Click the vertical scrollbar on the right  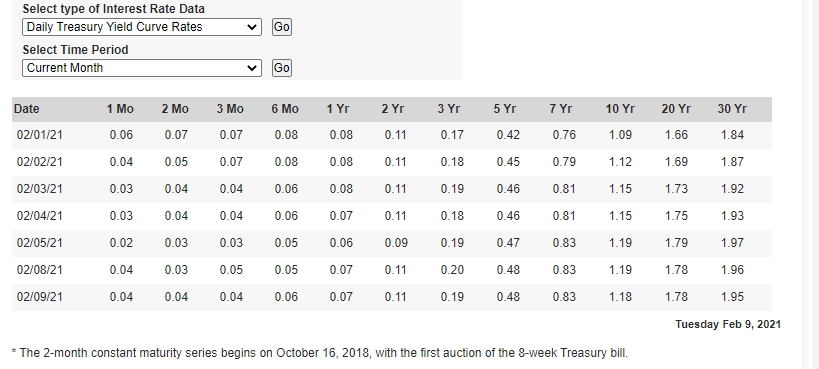pos(810,184)
